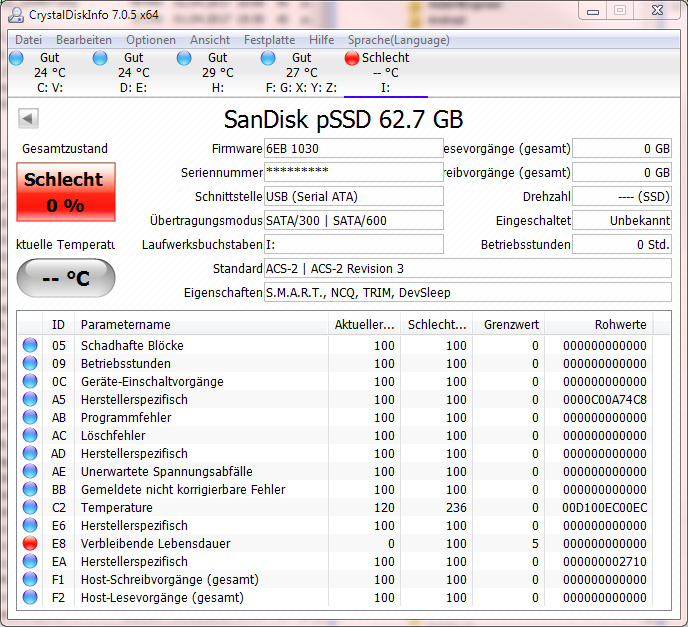Click the blue orb of Geräte-Einschaltvorgänge row
This screenshot has width=688, height=627.
point(30,381)
